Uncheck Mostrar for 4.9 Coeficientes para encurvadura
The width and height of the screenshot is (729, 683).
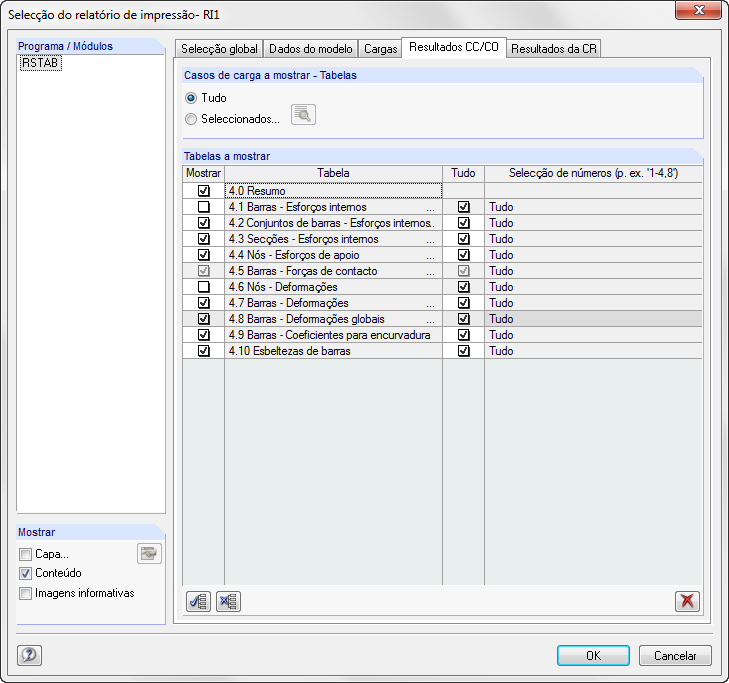pyautogui.click(x=204, y=335)
